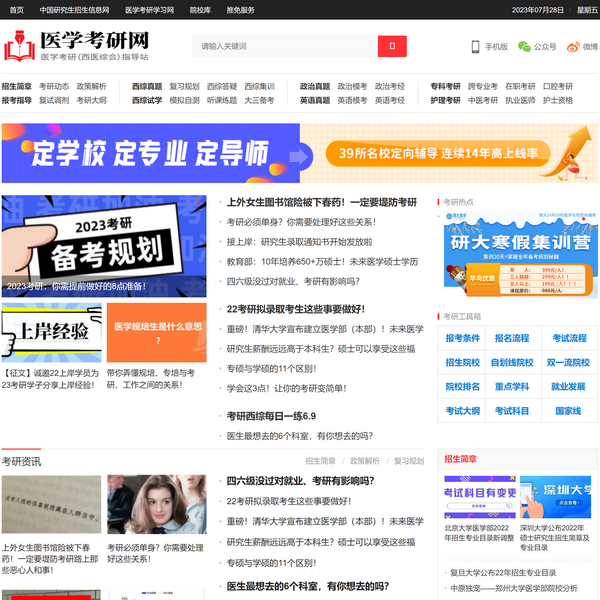Switch to the 复习规划 tab in 考研资讯
The image size is (600, 600).
tap(408, 461)
